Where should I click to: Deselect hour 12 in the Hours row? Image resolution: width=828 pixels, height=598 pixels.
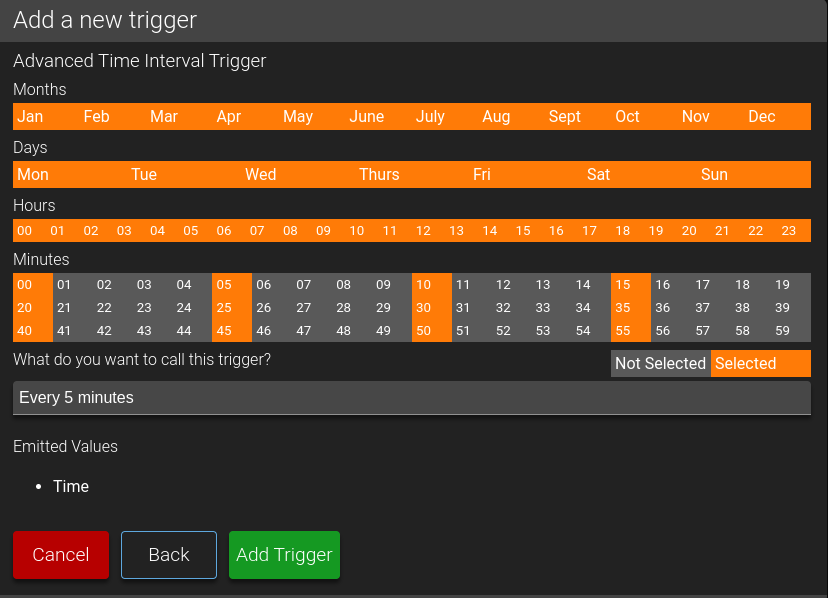tap(423, 231)
